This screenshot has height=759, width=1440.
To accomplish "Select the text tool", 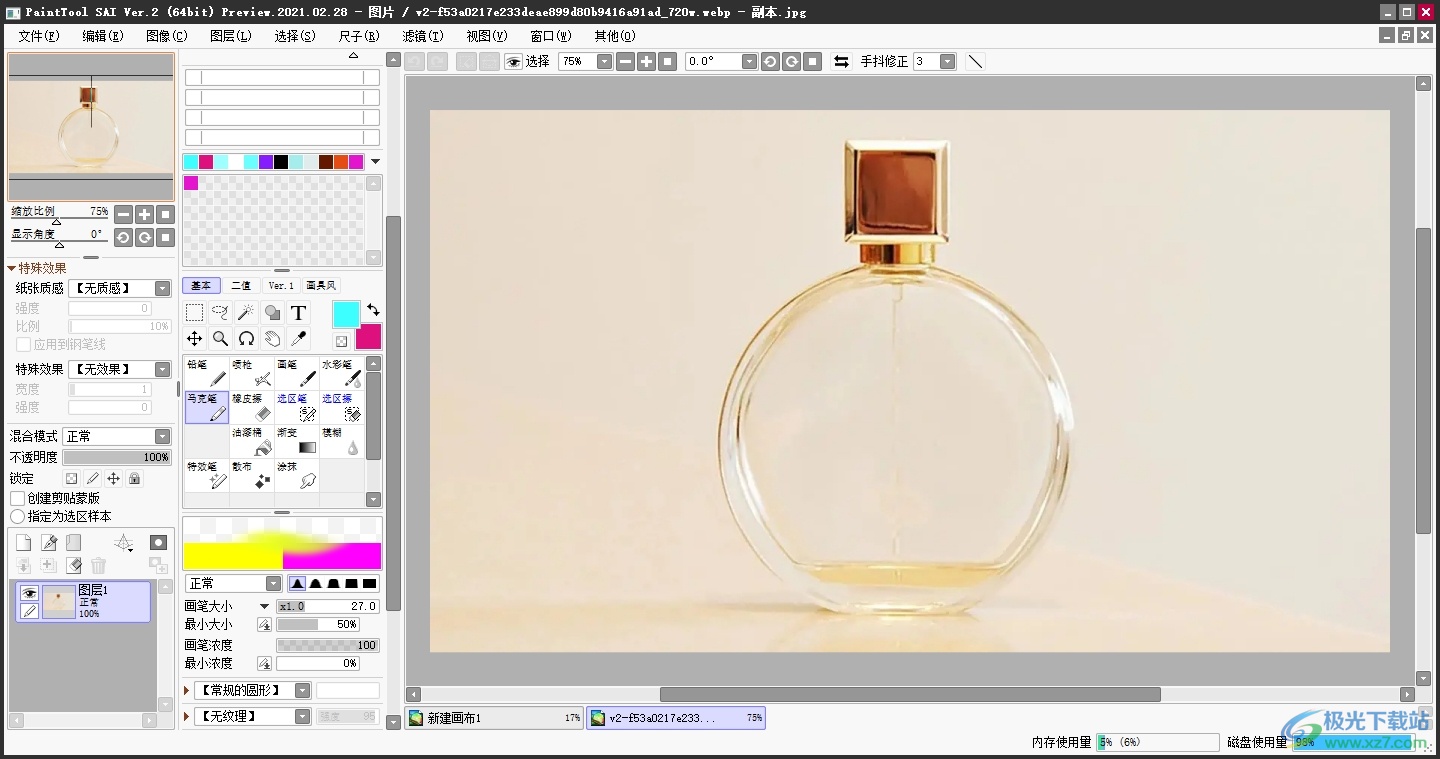I will pyautogui.click(x=298, y=313).
